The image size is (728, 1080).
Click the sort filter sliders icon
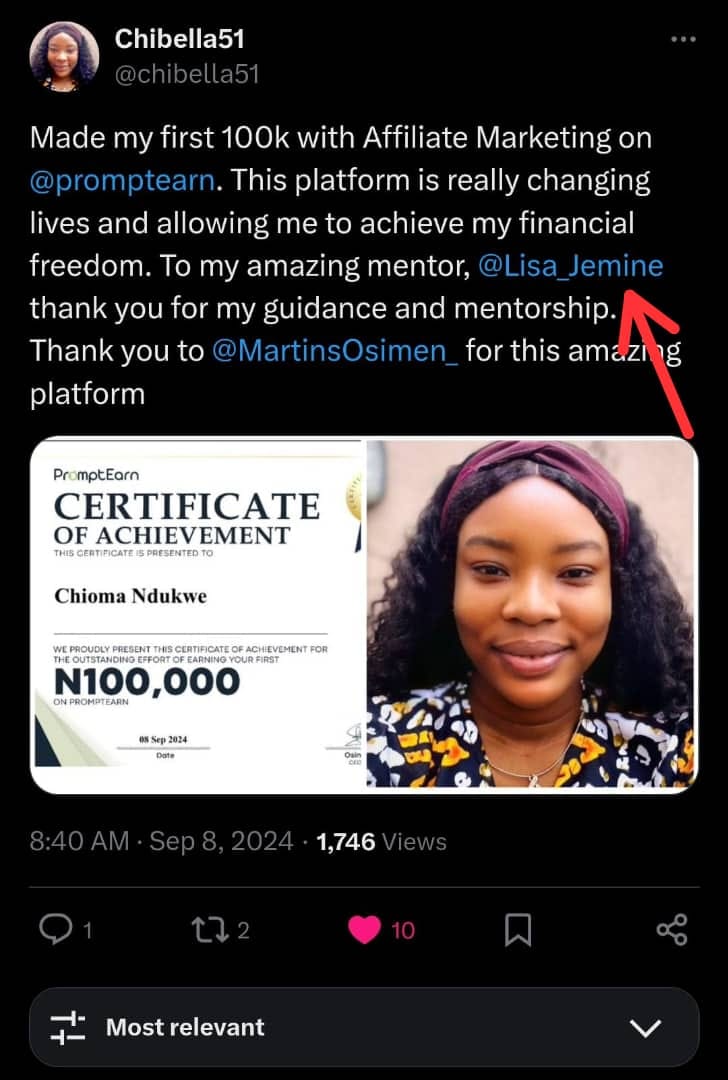[68, 1027]
